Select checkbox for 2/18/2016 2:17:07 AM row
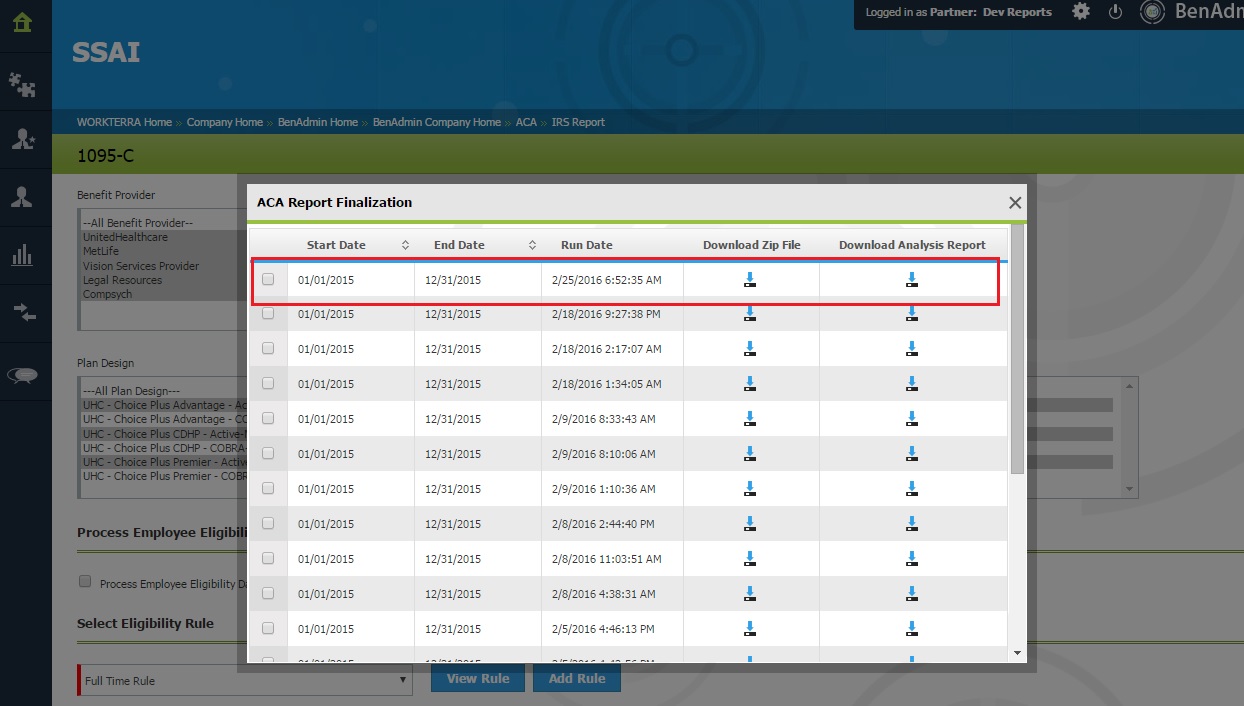Viewport: 1244px width, 706px height. pos(268,349)
